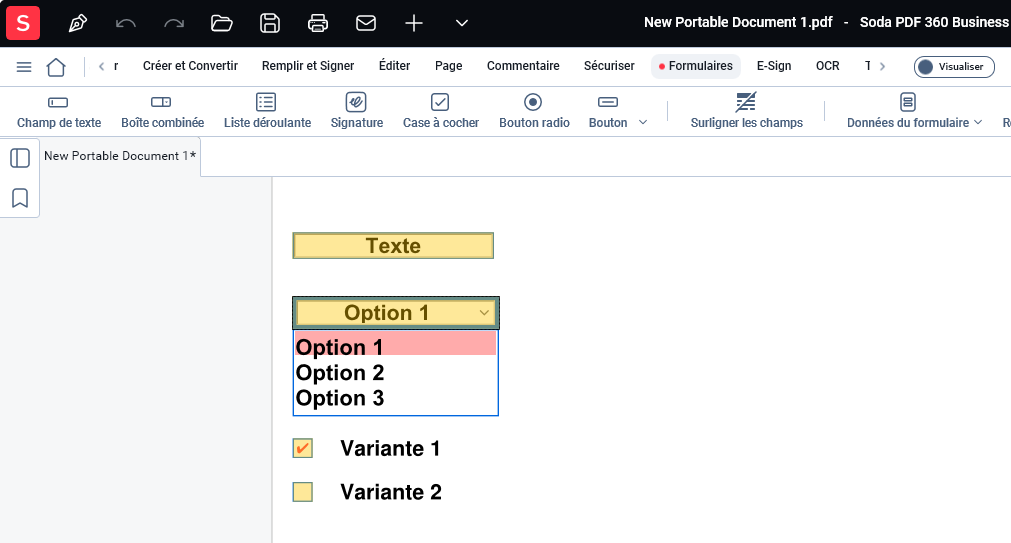Screen dimensions: 1011x543
Task: Send the document by email
Action: [366, 23]
